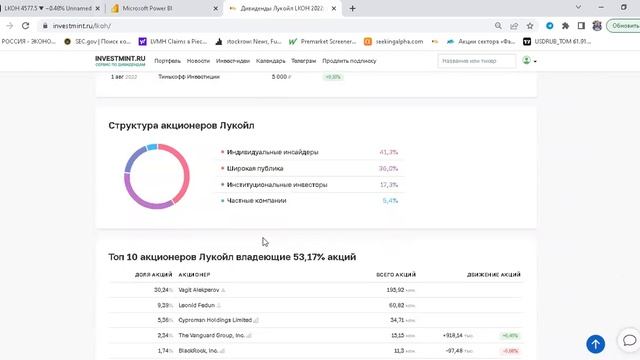
Task: Click Продлить подписку link
Action: pyautogui.click(x=349, y=61)
